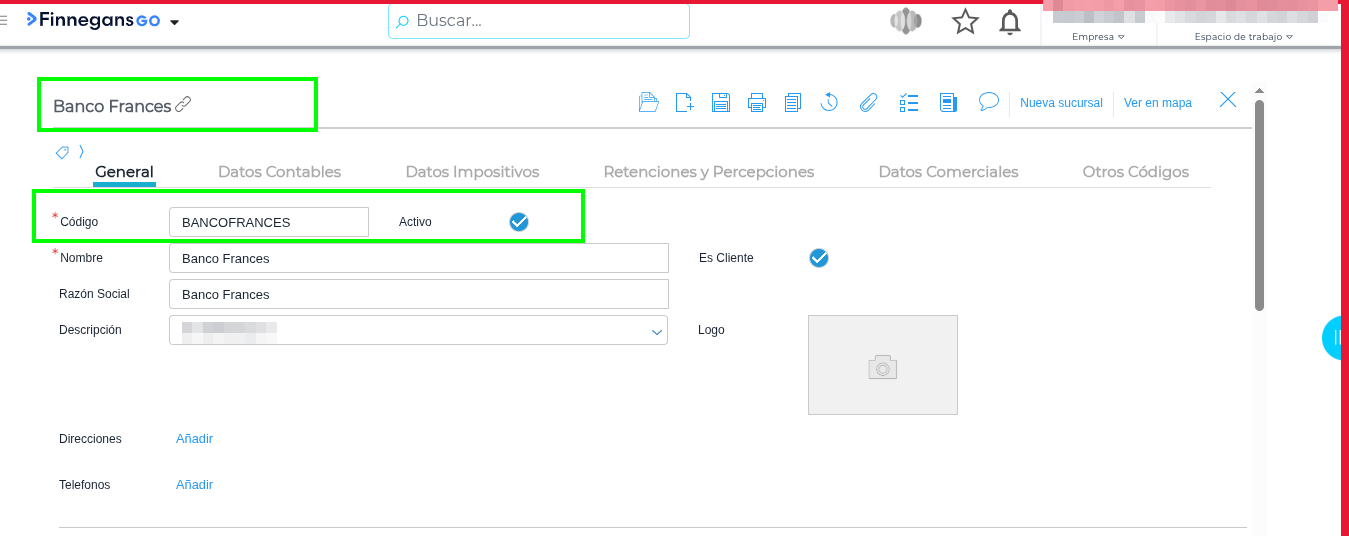1349x536 pixels.
Task: Uncheck the Activo checkbox
Action: click(x=519, y=222)
